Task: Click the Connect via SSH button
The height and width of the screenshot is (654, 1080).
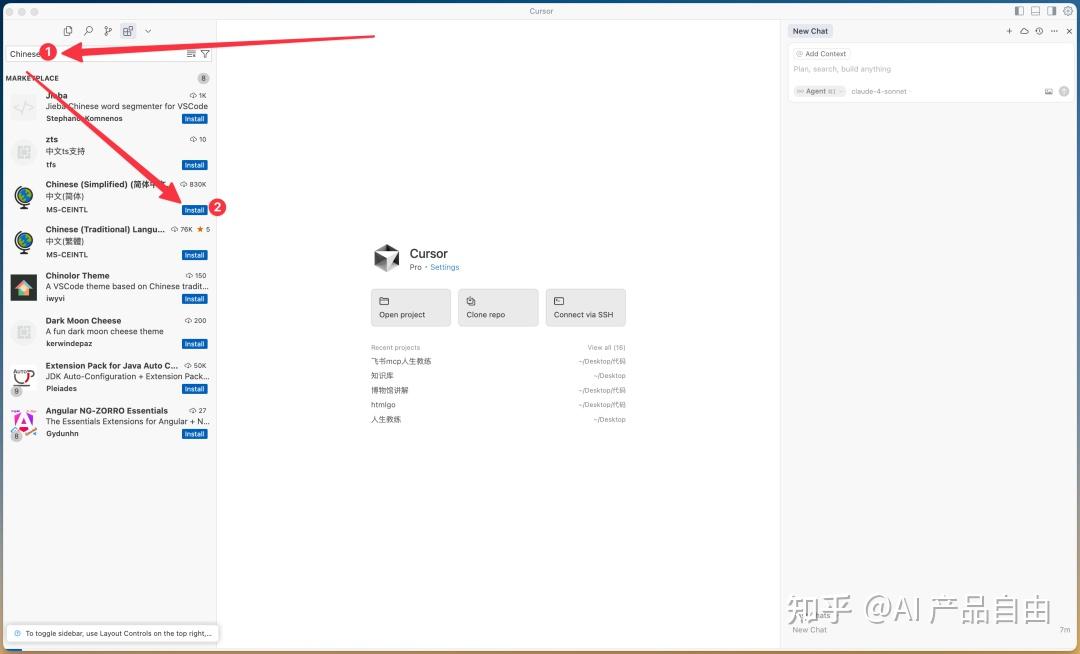Action: (585, 308)
